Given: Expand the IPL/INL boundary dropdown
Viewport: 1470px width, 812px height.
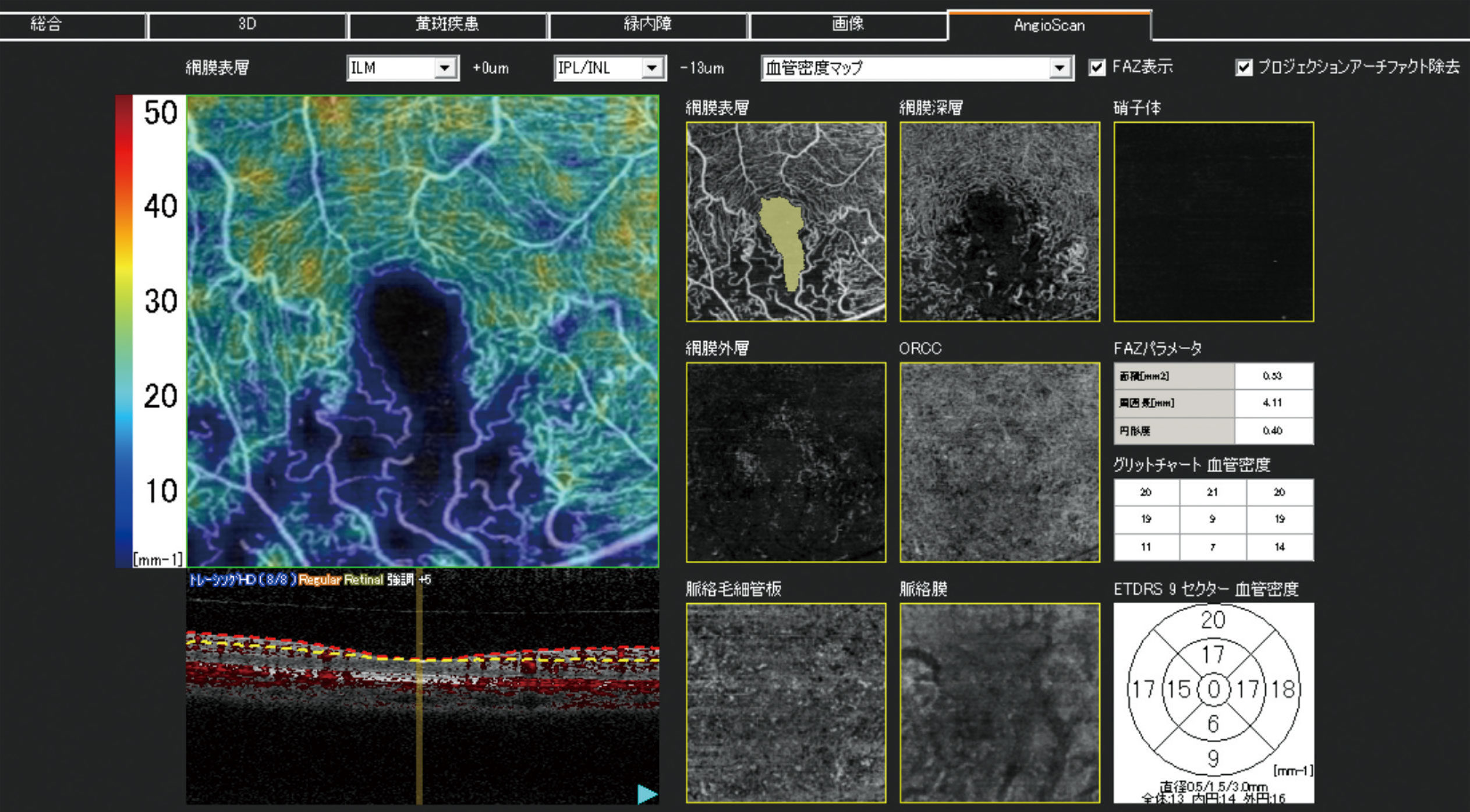Looking at the screenshot, I should point(653,68).
